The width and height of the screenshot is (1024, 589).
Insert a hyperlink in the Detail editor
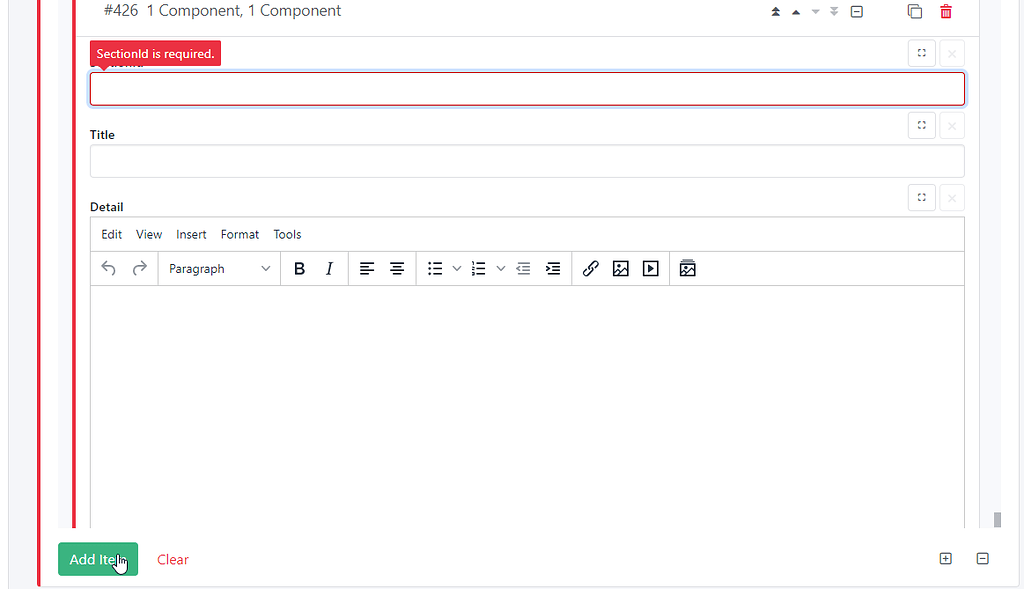590,268
